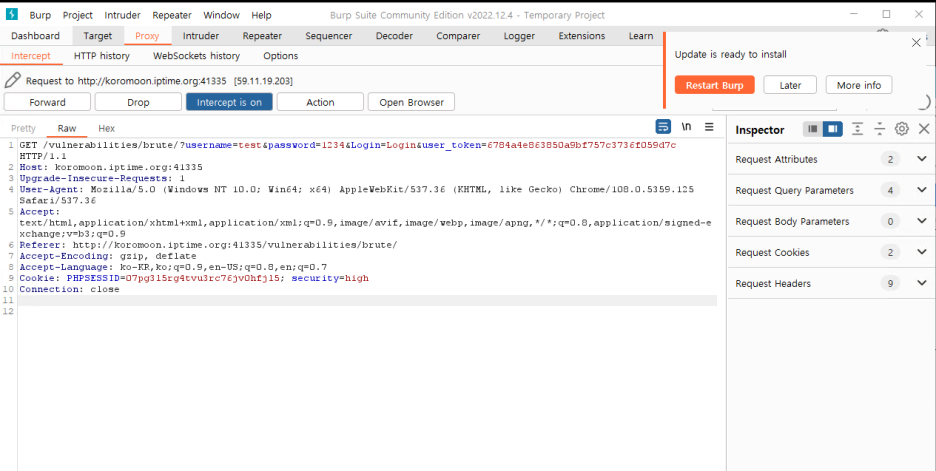This screenshot has height=471, width=936.
Task: Expand Request Headers section
Action: [922, 283]
